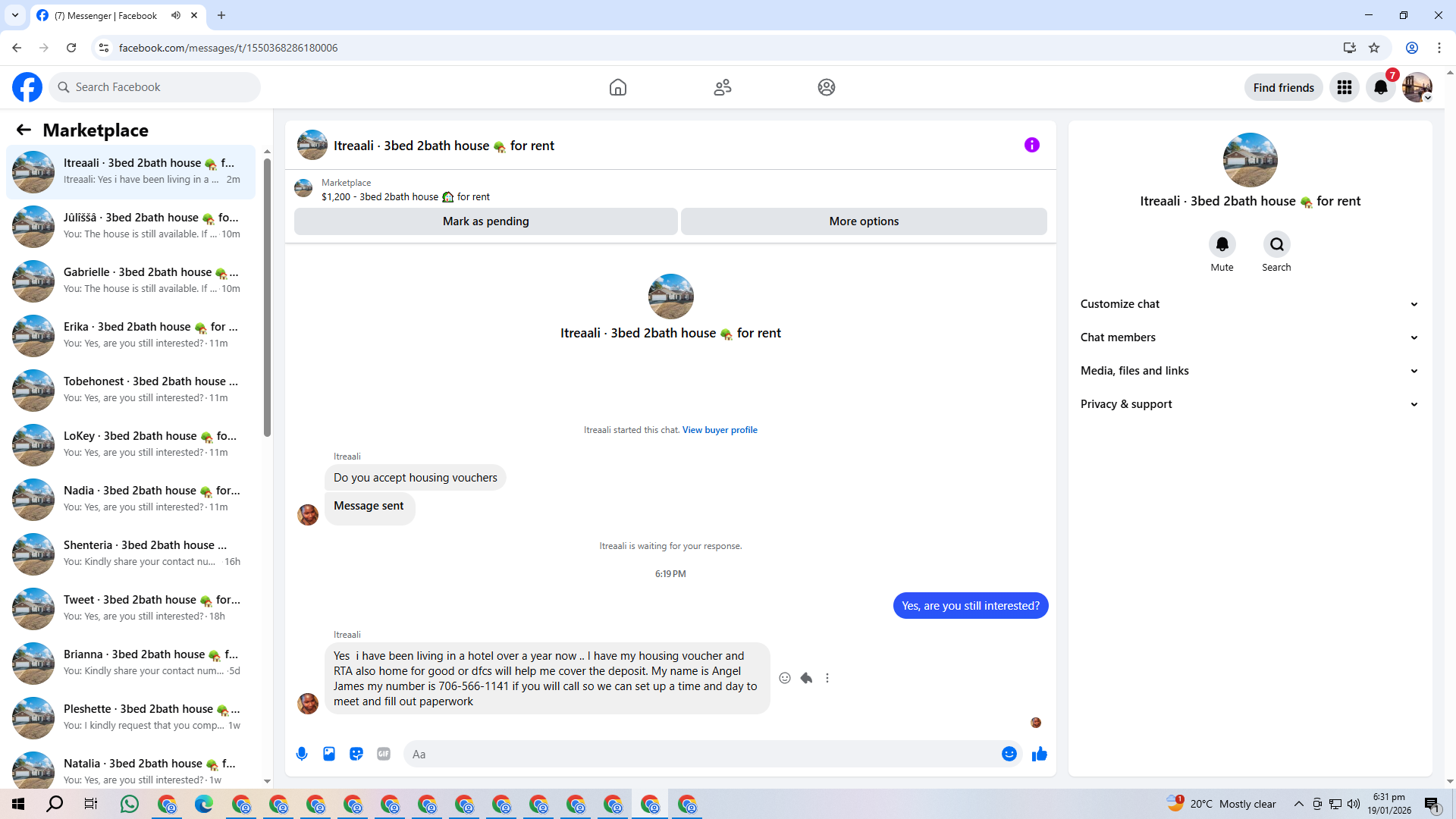This screenshot has height=819, width=1456.
Task: Attach a file with the photo icon
Action: point(329,754)
